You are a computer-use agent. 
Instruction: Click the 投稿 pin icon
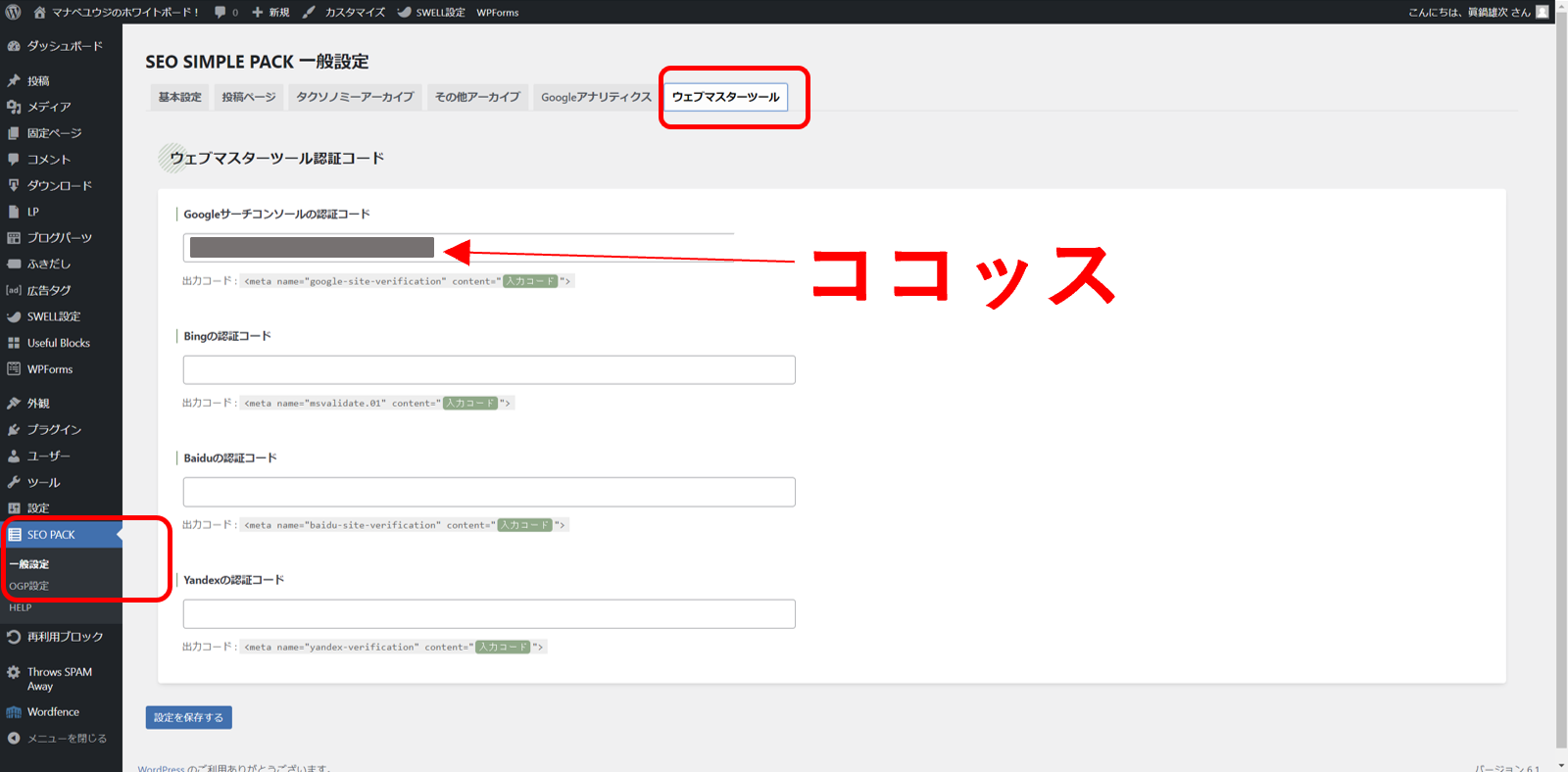coord(14,80)
